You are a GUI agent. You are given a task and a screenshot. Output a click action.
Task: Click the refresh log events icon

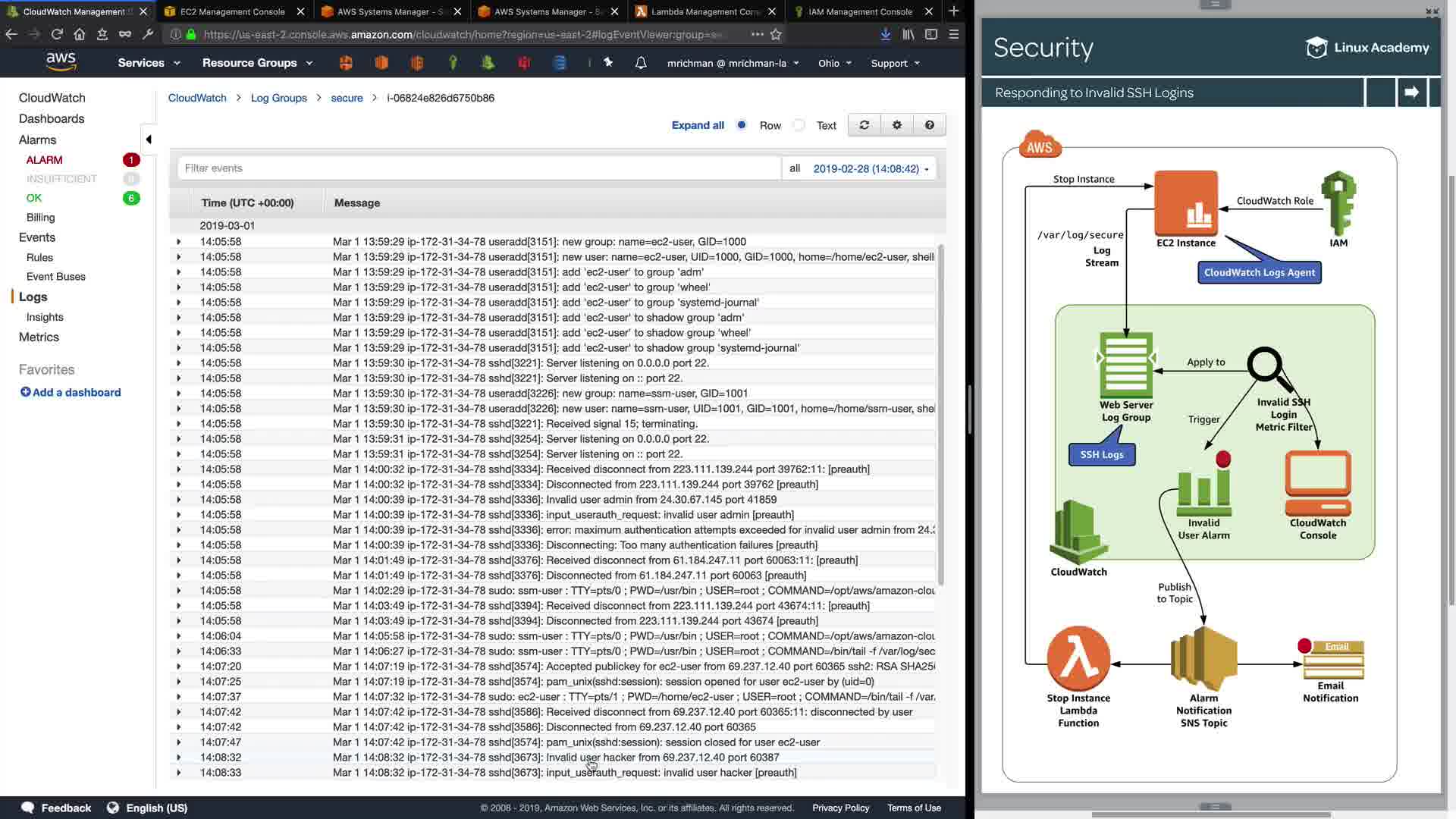point(864,125)
